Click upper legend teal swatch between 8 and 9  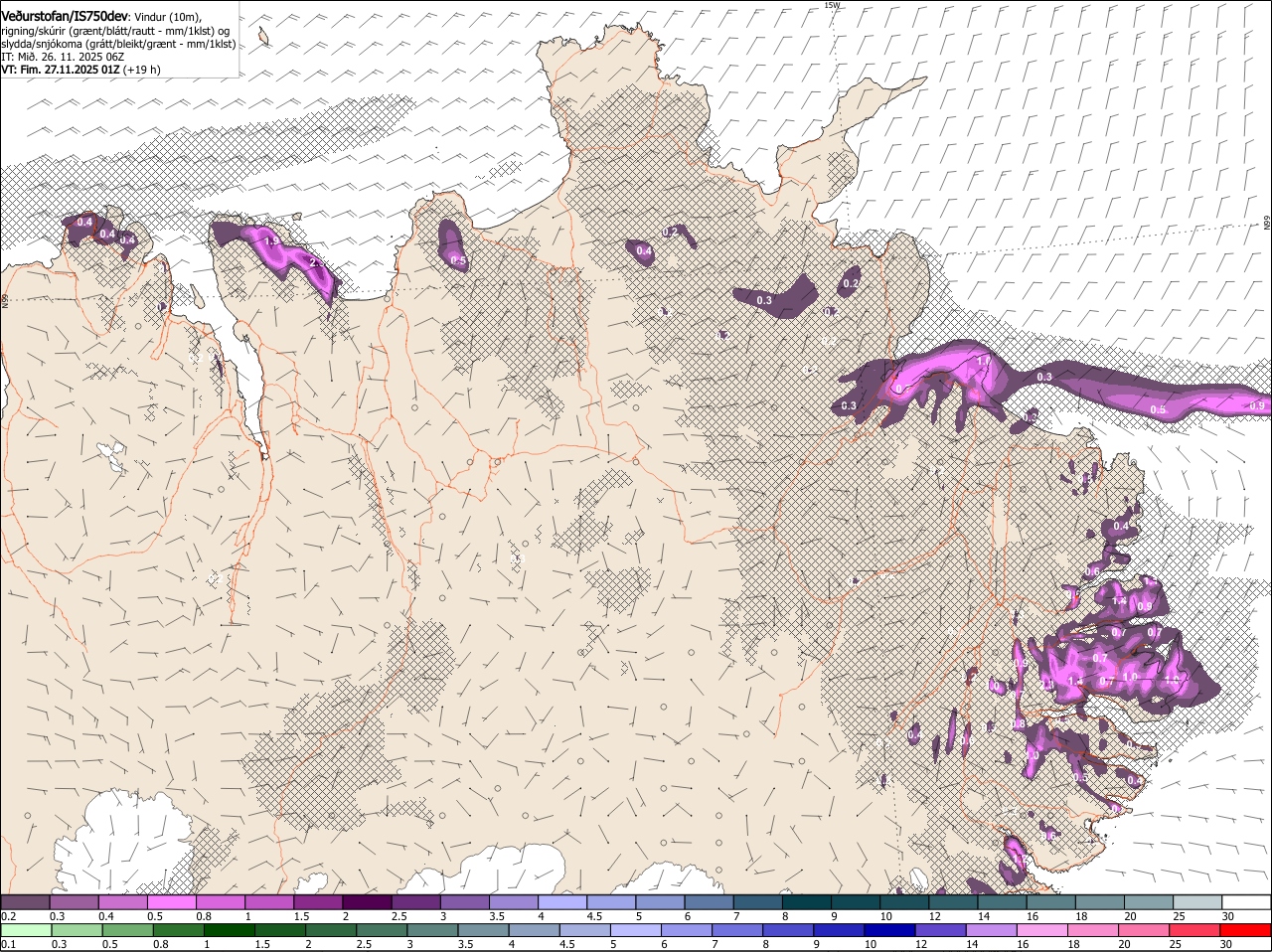coord(807,901)
